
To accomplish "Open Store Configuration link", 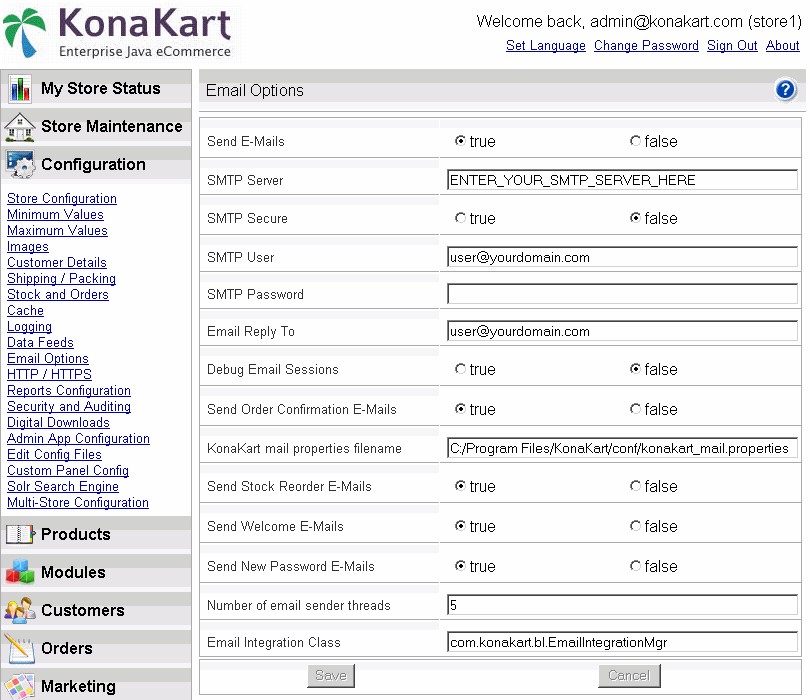I will click(61, 198).
